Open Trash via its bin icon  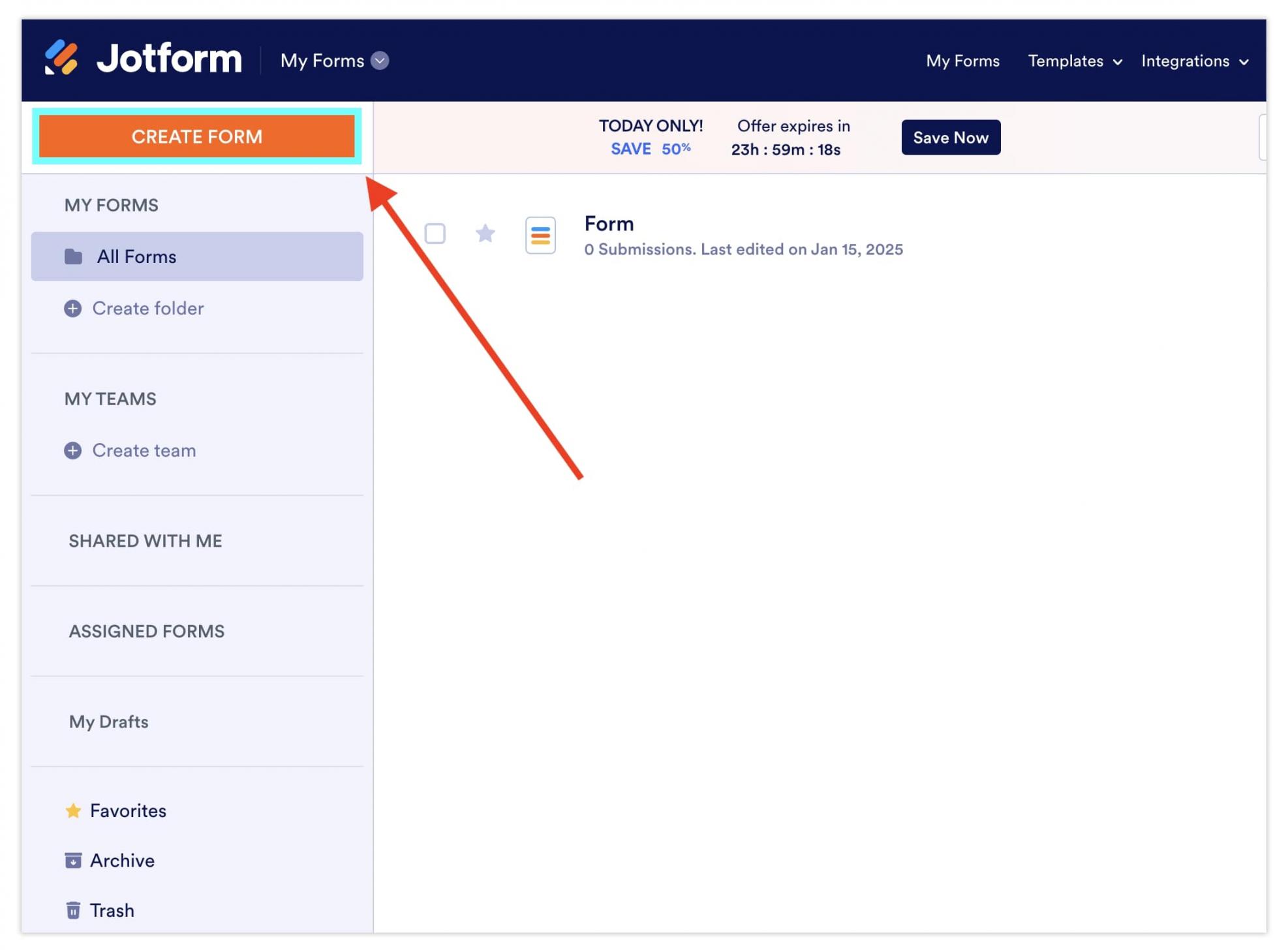coord(73,911)
